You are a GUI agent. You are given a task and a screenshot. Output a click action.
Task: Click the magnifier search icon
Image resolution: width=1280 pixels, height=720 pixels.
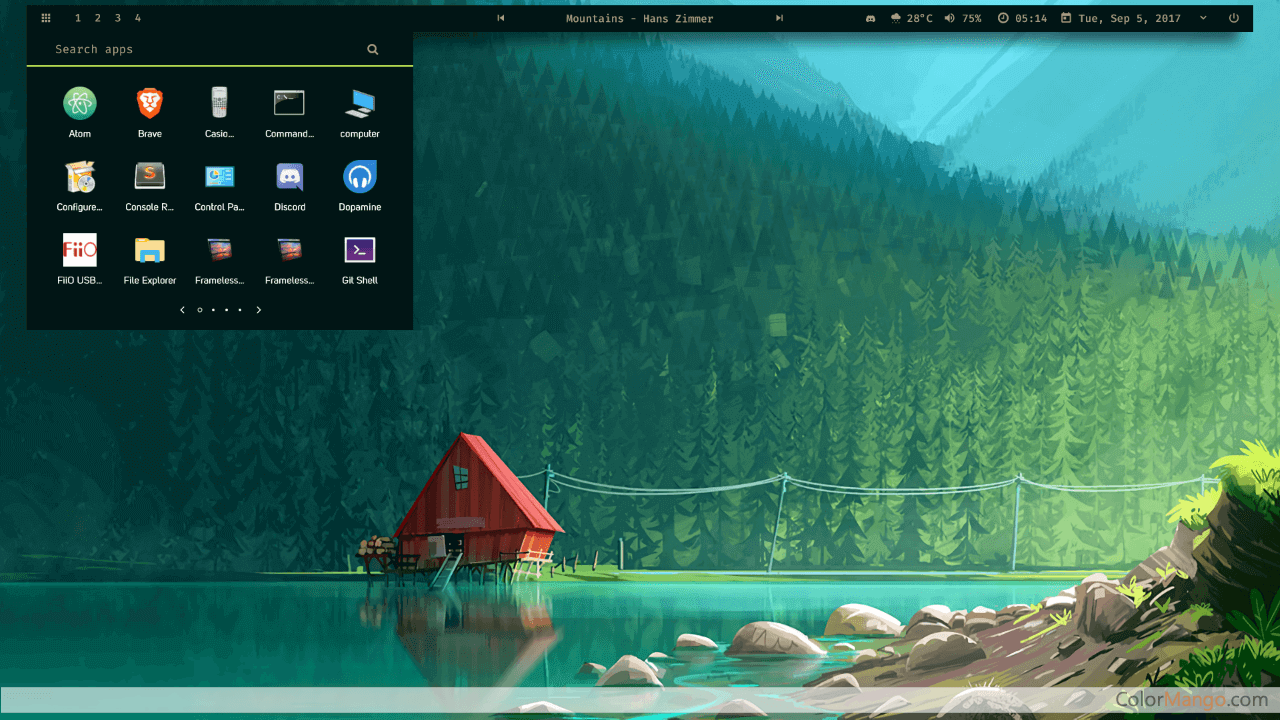pyautogui.click(x=373, y=49)
